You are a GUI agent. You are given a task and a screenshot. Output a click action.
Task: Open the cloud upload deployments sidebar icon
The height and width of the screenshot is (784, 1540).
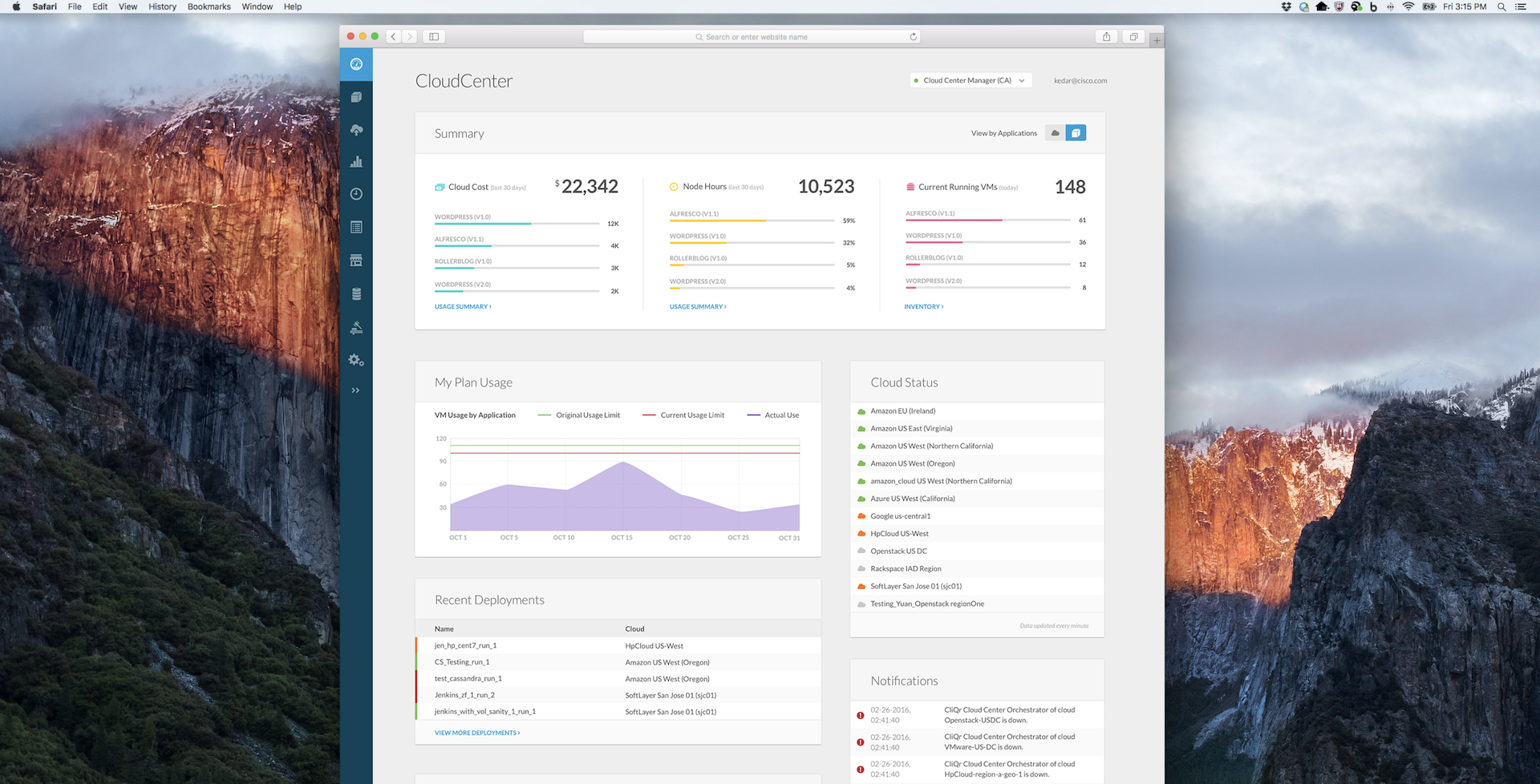(356, 130)
